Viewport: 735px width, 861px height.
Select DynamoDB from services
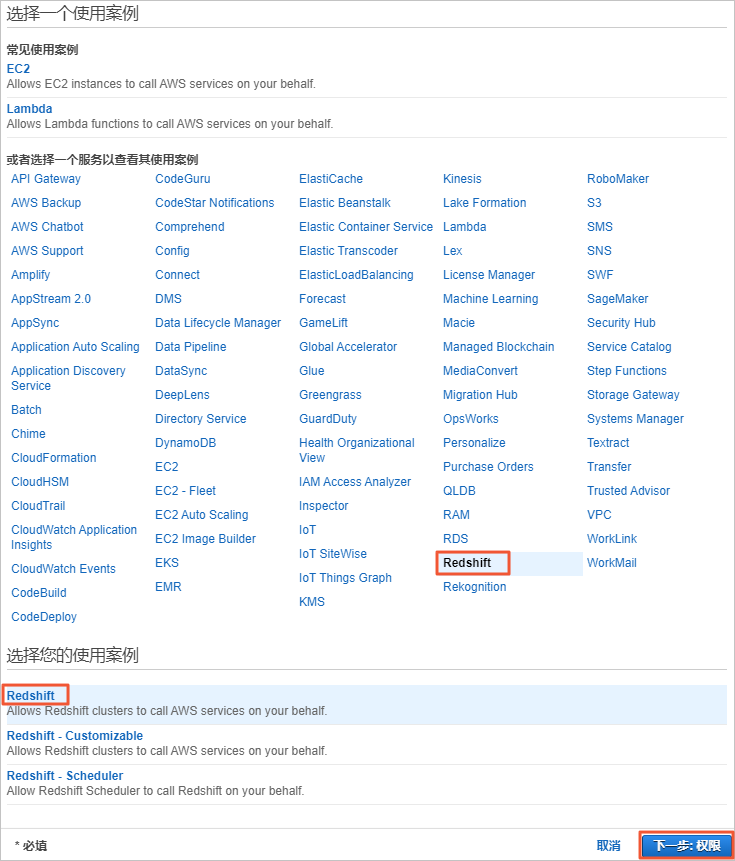[x=186, y=443]
